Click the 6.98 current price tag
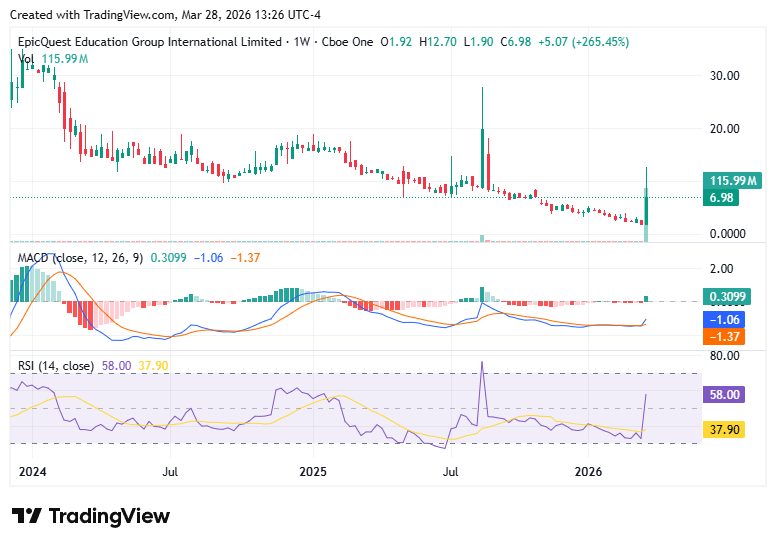Screen dimensions: 776x546 (723, 198)
